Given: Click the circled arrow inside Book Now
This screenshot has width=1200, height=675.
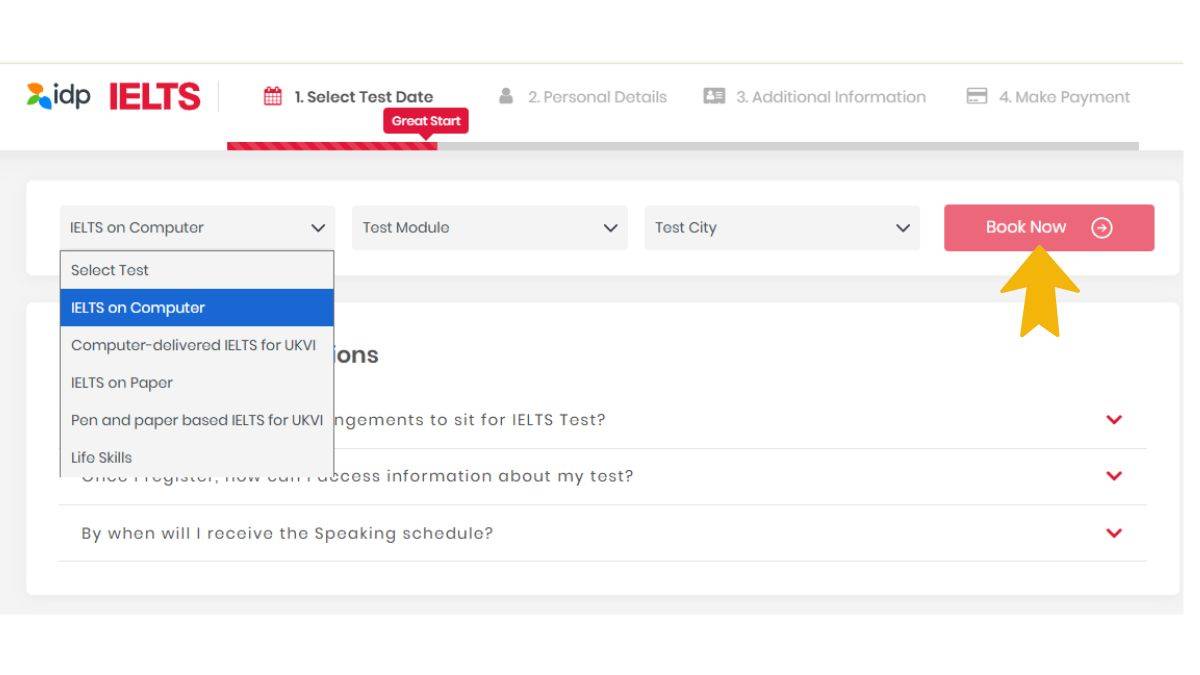Looking at the screenshot, I should click(1100, 227).
